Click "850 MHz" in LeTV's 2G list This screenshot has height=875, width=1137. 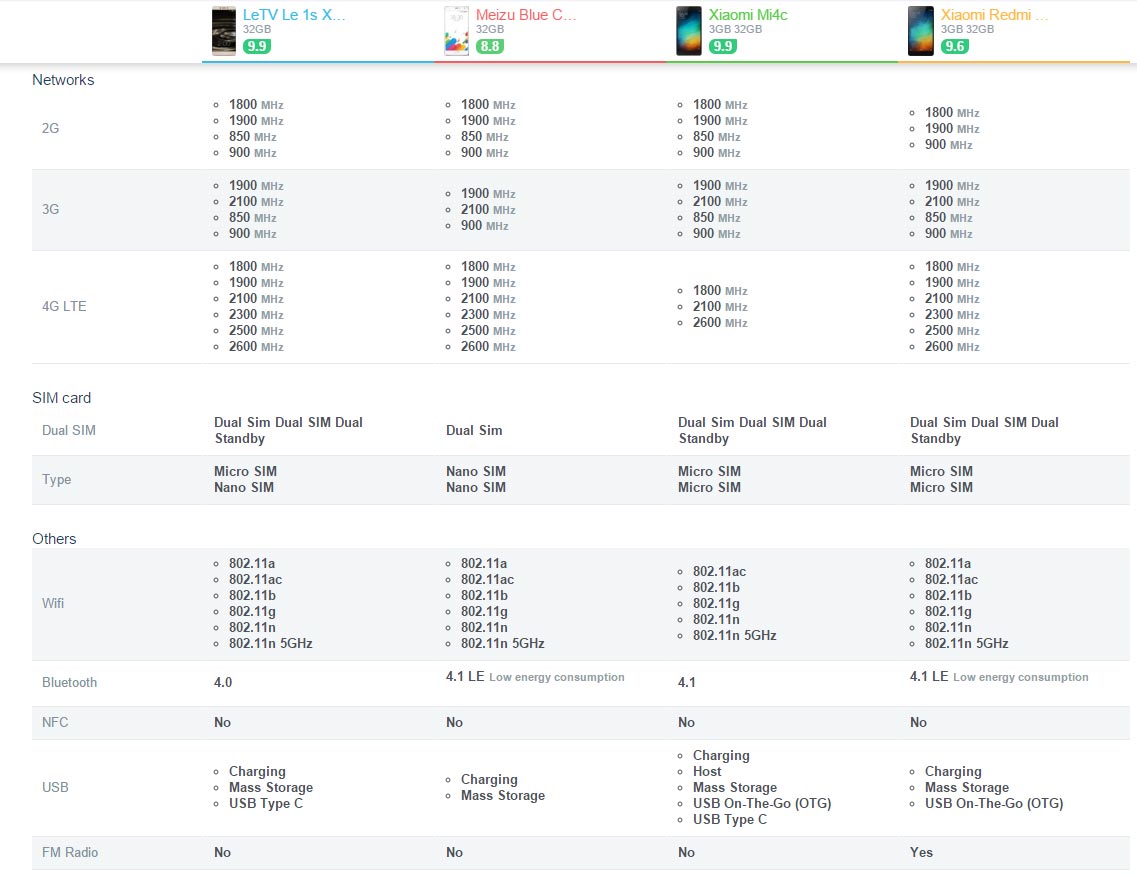click(x=252, y=136)
